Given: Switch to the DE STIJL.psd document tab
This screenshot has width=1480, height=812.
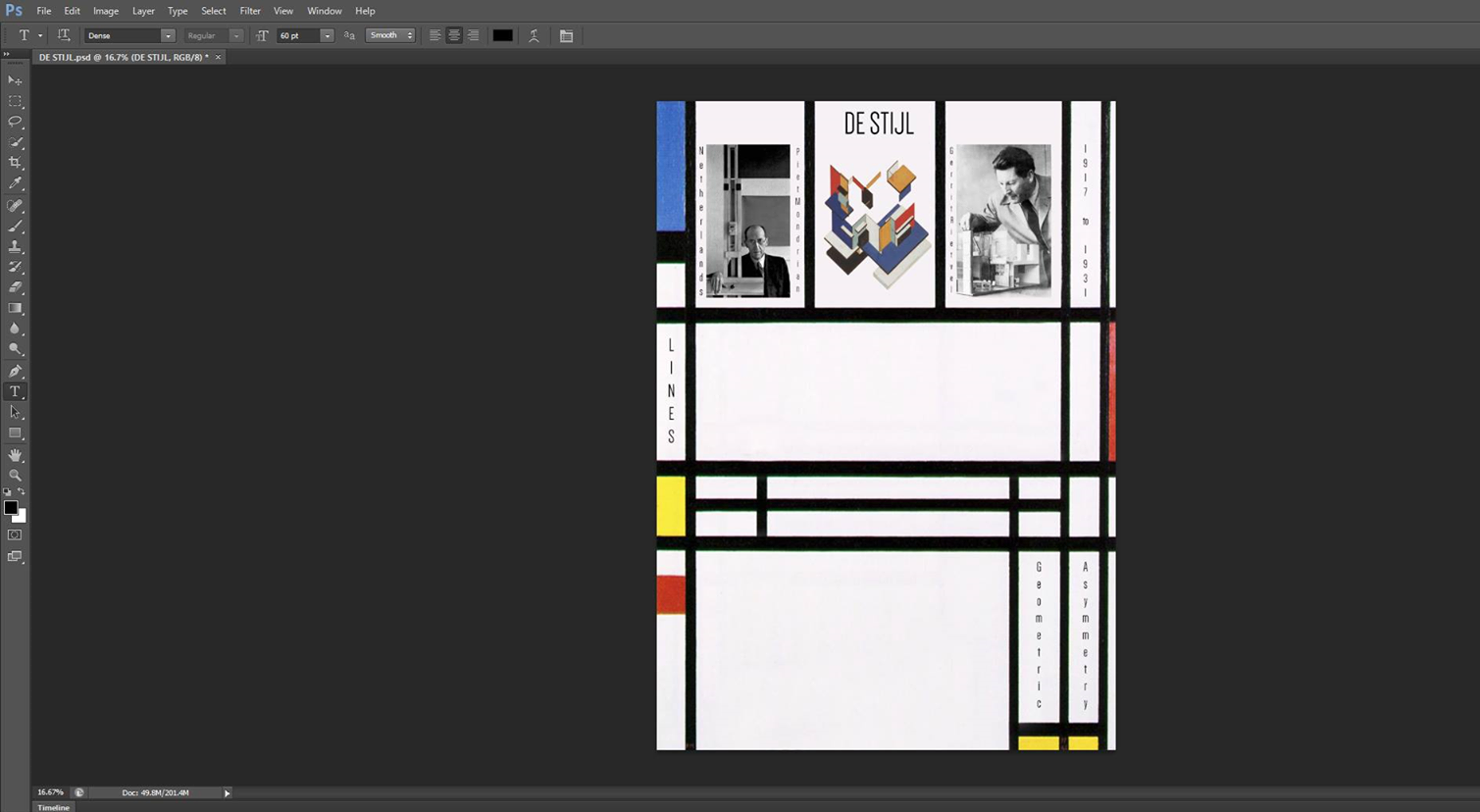Looking at the screenshot, I should [123, 57].
